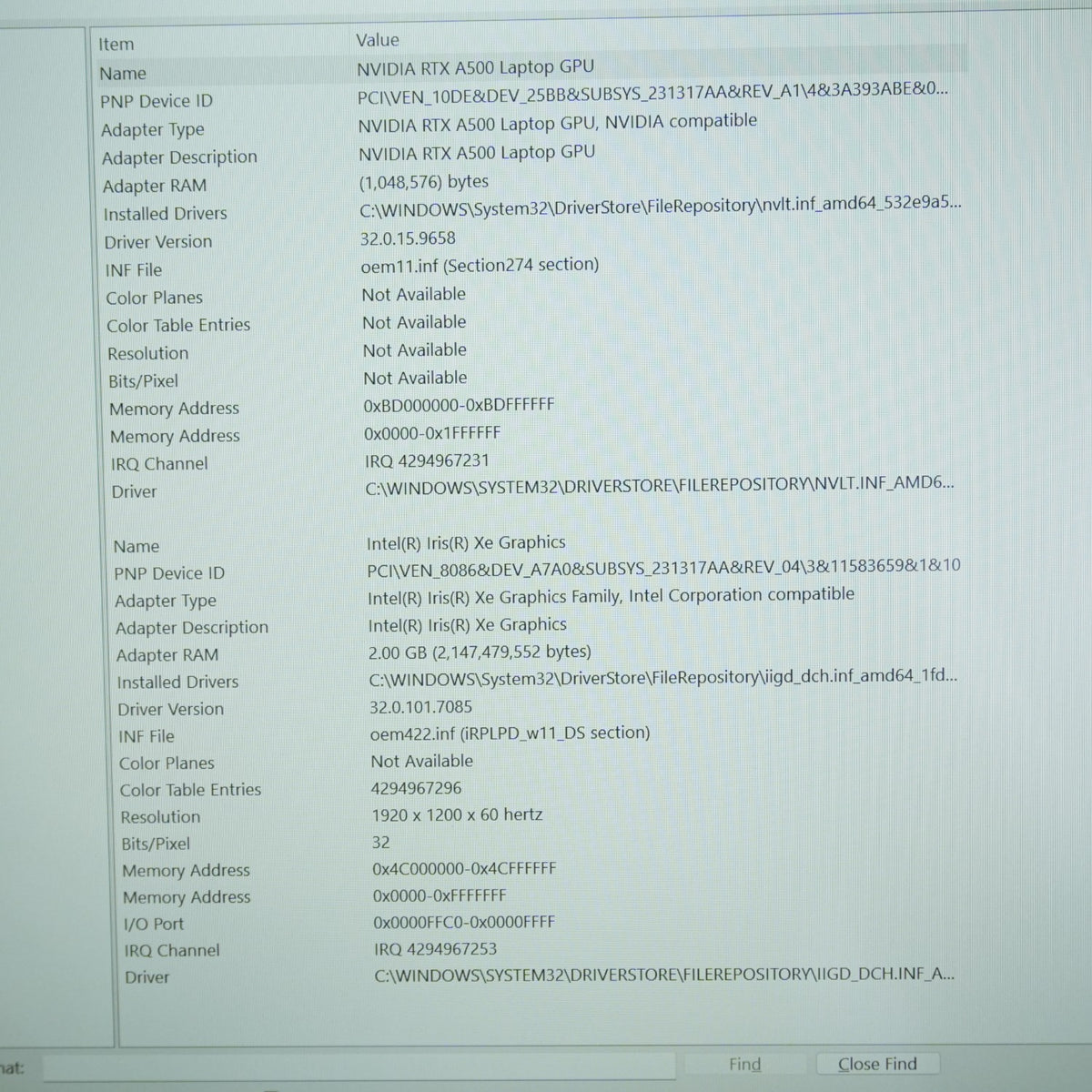Select the Adapter RAM 2.00 GB row

point(541,653)
